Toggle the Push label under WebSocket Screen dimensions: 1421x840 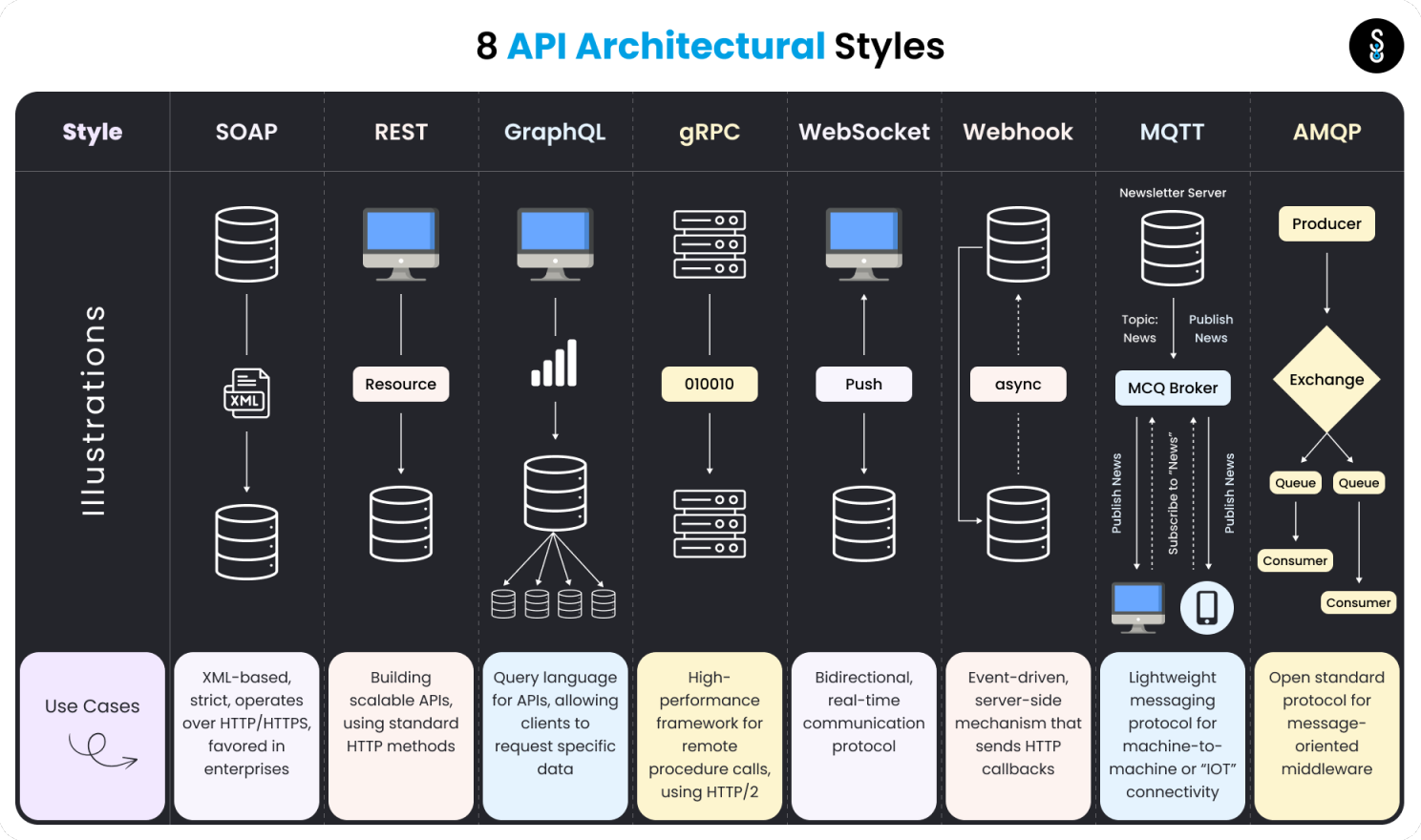coord(863,384)
